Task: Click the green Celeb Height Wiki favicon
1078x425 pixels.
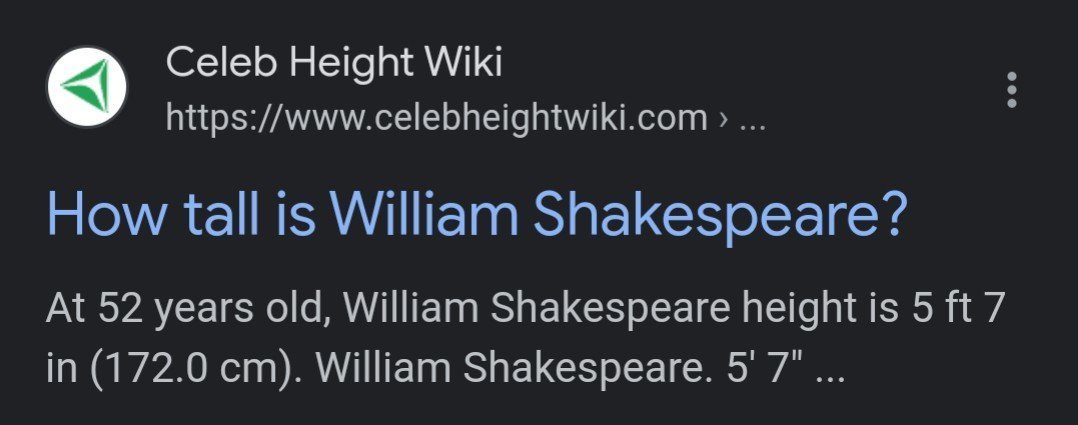Action: point(87,87)
